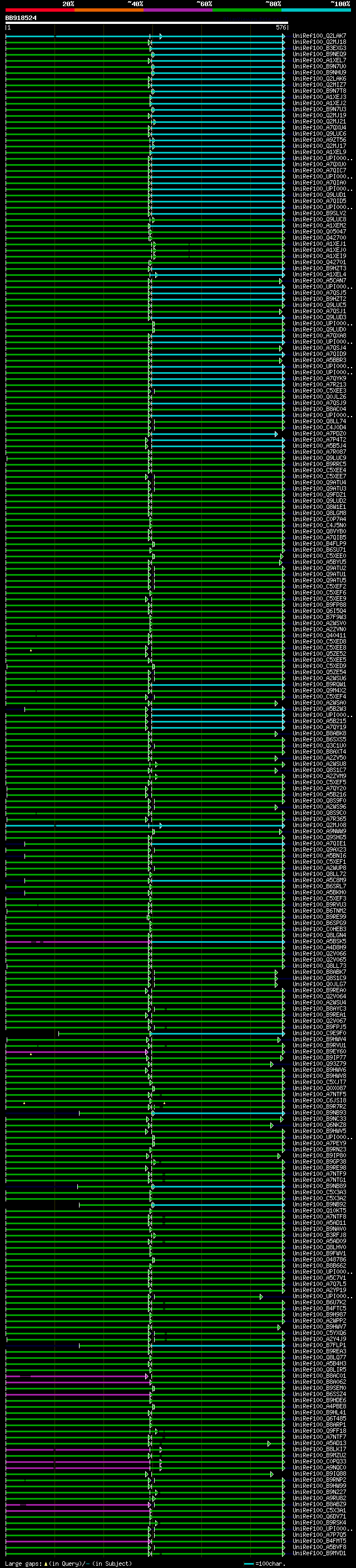Select the UniRef100_A7QIC7 label
Viewport: 356px width, 1568px height.
point(319,170)
